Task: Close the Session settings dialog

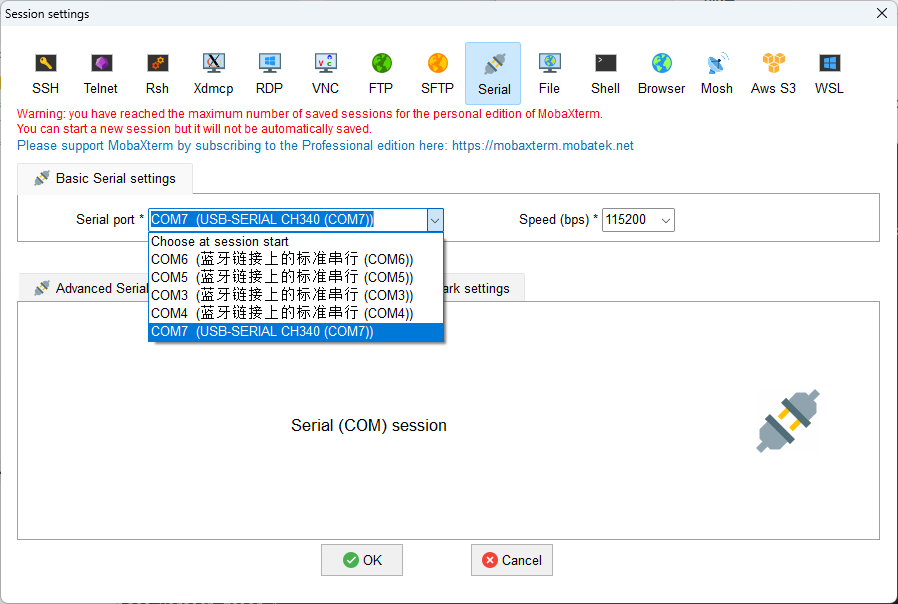Action: (x=882, y=13)
